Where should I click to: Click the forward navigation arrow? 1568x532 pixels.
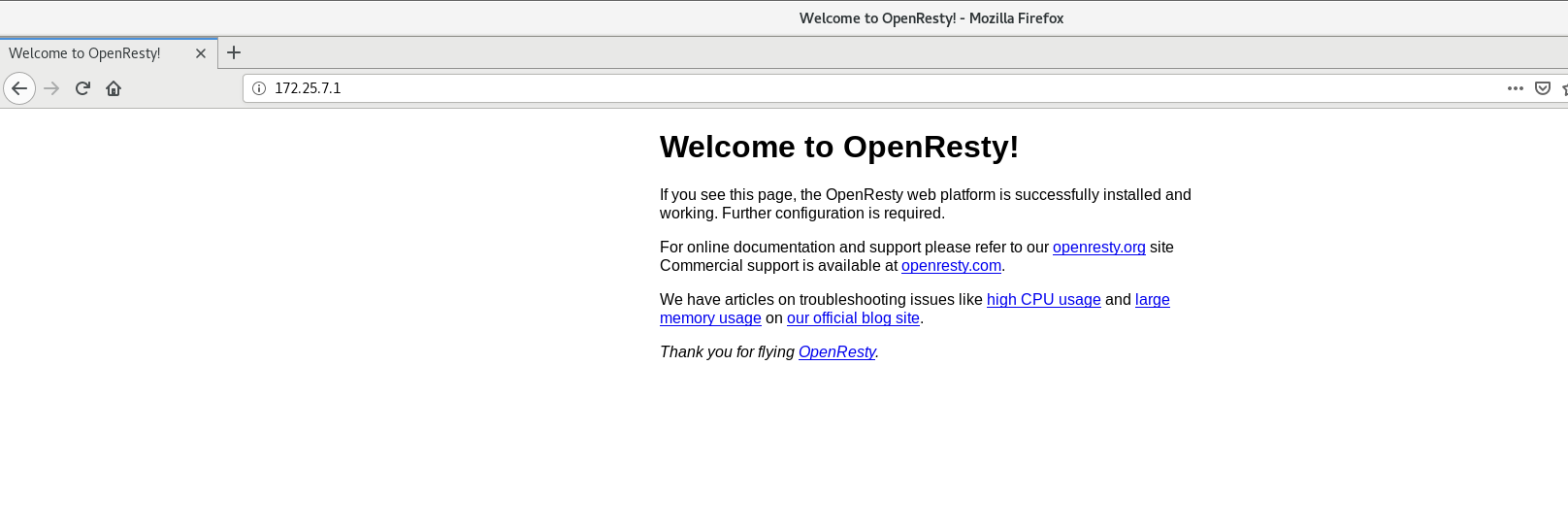point(52,88)
